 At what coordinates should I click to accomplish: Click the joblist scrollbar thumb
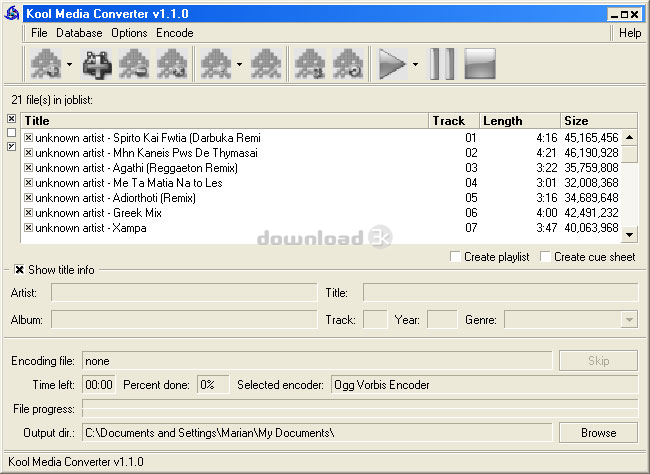[629, 154]
